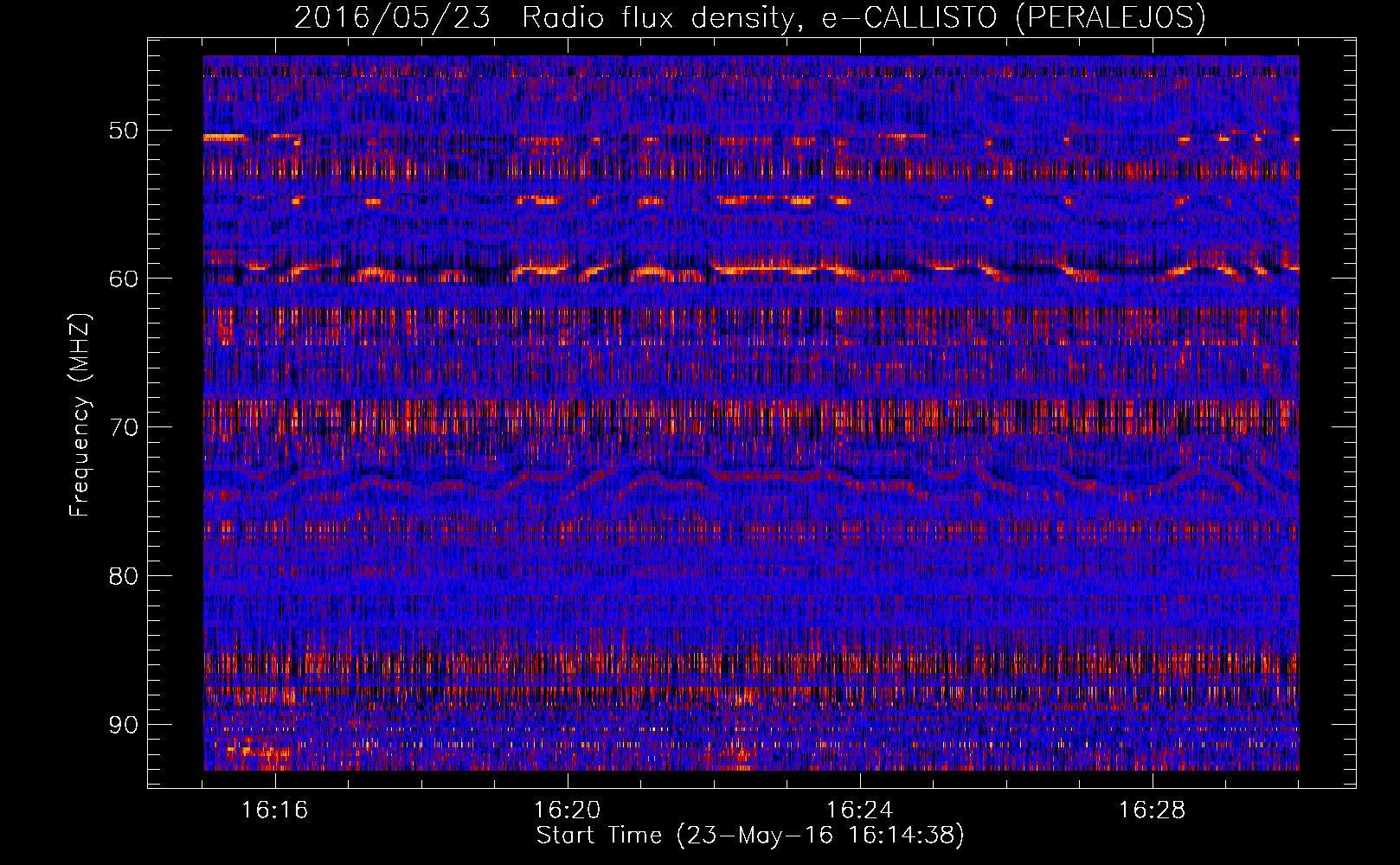Click the "Start Time (23-May-16 16:14:38)" label
This screenshot has width=1400, height=865.
click(750, 836)
